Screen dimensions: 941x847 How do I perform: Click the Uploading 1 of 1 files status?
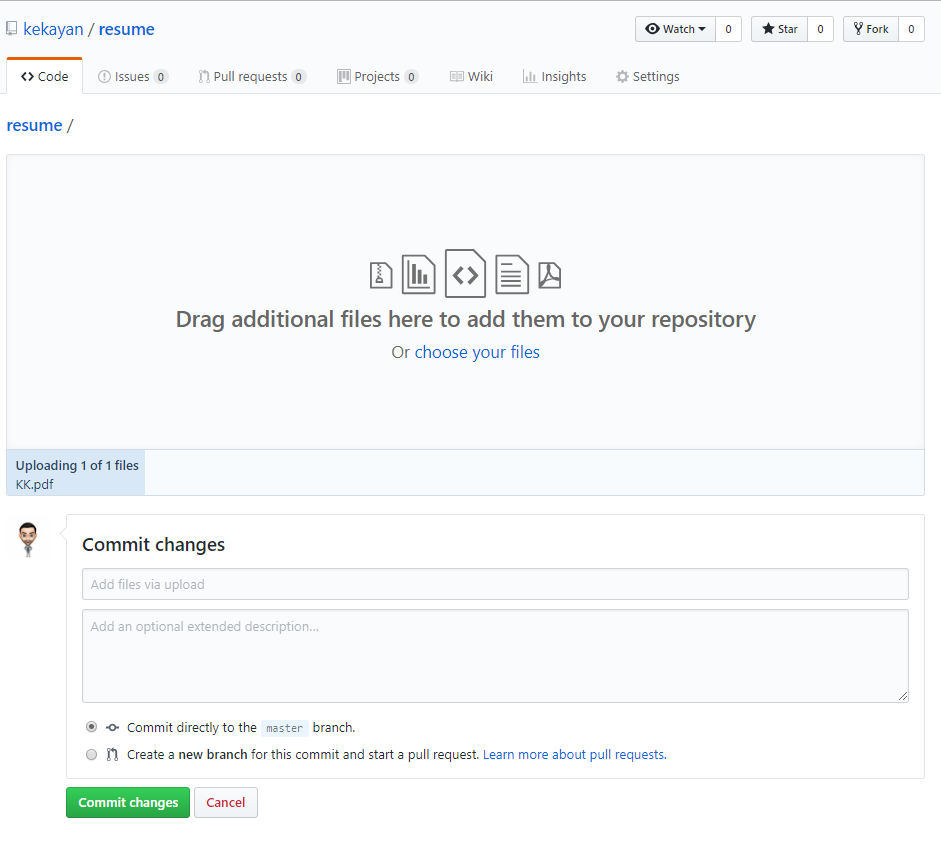point(77,465)
